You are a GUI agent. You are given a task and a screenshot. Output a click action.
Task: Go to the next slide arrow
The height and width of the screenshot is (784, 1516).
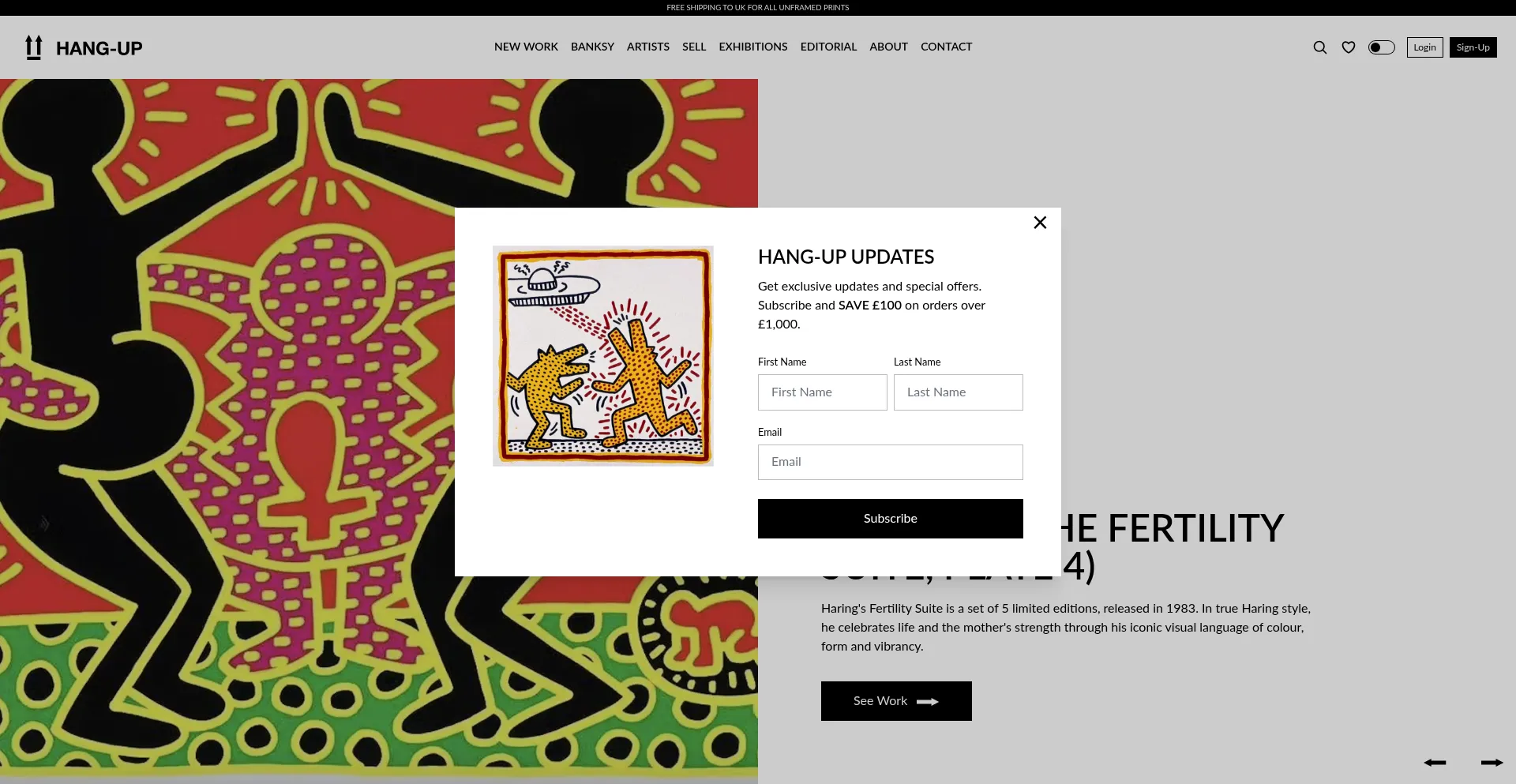[1492, 763]
